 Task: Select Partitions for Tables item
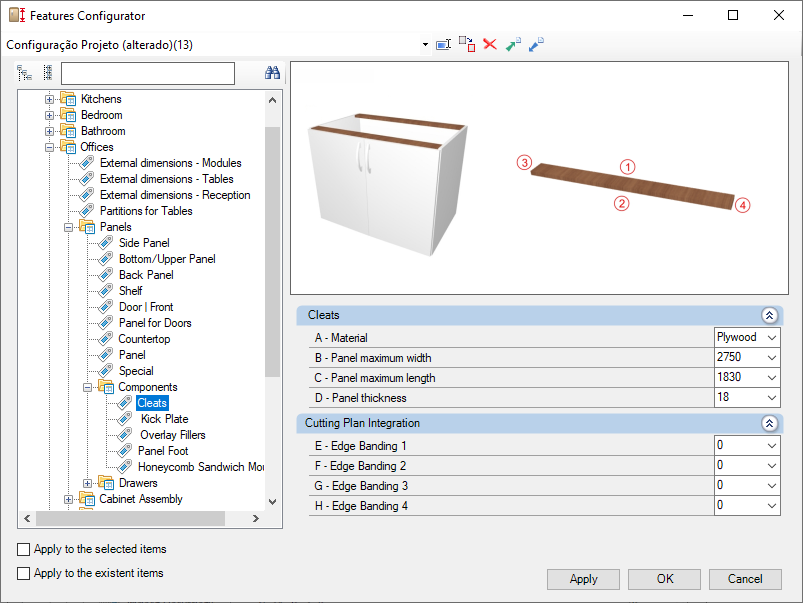tap(146, 211)
